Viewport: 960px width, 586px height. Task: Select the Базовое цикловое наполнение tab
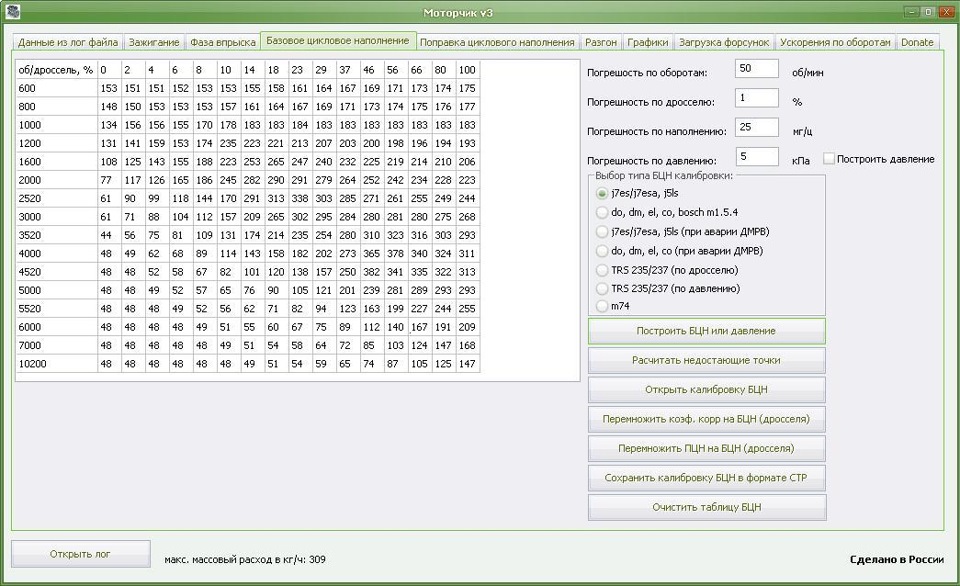tap(338, 40)
